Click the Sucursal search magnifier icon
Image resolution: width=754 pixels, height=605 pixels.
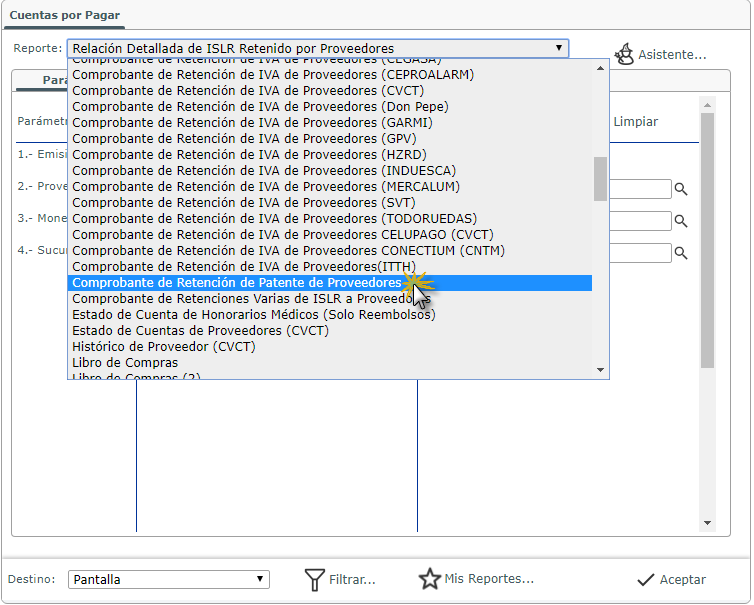click(680, 252)
